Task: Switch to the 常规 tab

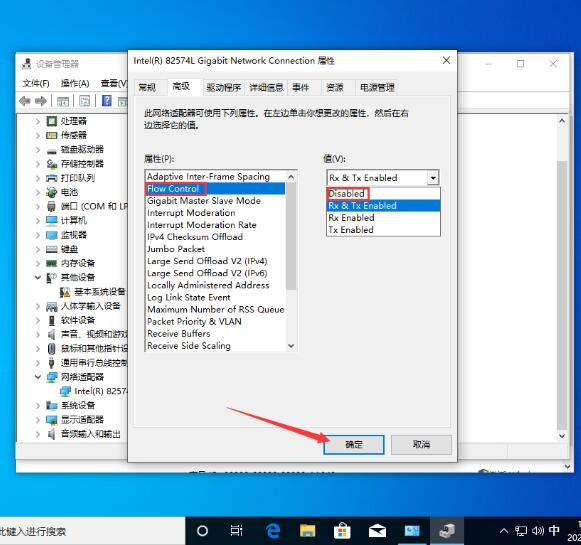Action: (x=147, y=88)
